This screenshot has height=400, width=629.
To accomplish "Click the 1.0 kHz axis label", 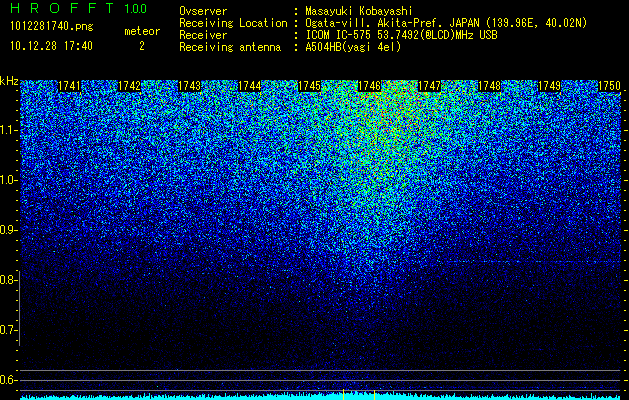I will [x=7, y=180].
